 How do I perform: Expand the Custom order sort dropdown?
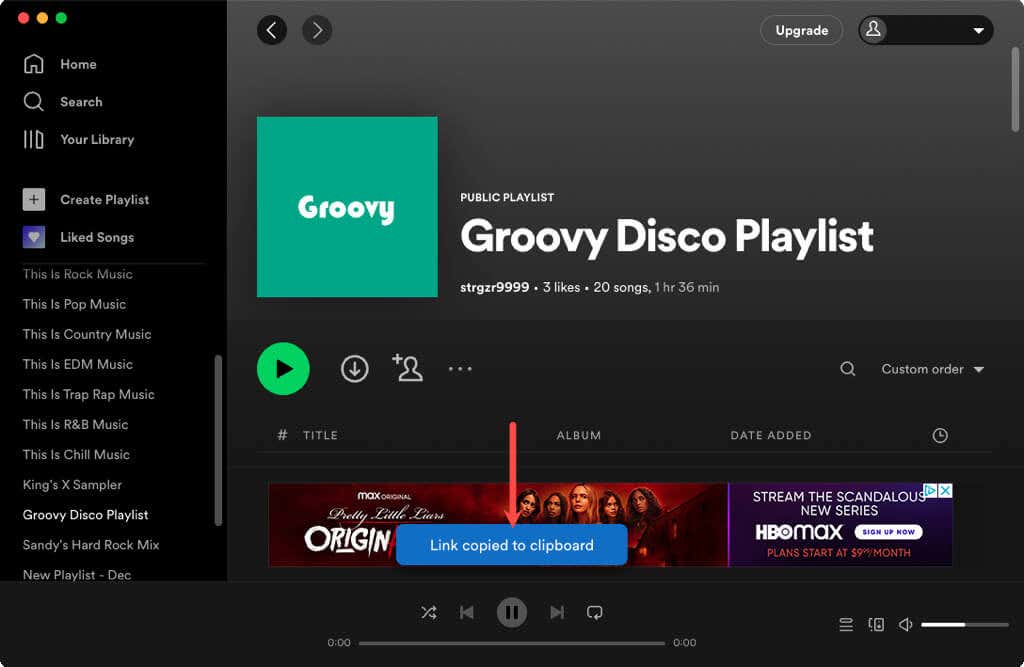click(932, 369)
